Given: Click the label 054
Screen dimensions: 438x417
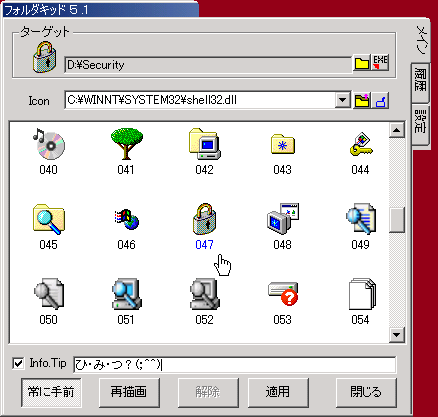Looking at the screenshot, I should tap(360, 320).
